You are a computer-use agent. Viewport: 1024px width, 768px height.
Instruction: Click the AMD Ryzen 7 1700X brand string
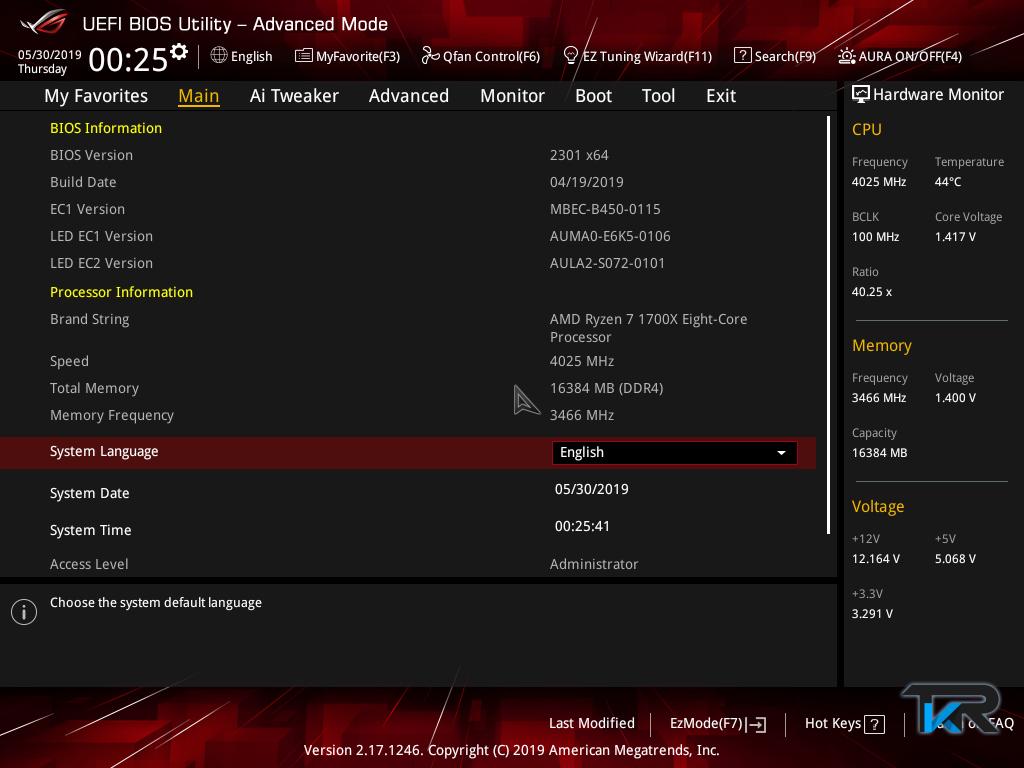click(x=648, y=328)
